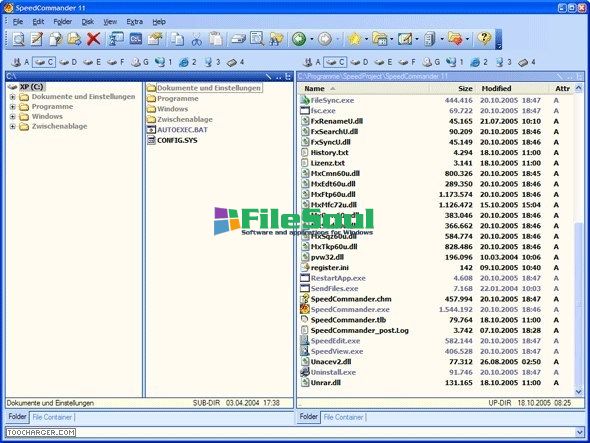This screenshot has height=443, width=590.
Task: Click the notepad with pencil toolbar icon
Action: (x=405, y=39)
